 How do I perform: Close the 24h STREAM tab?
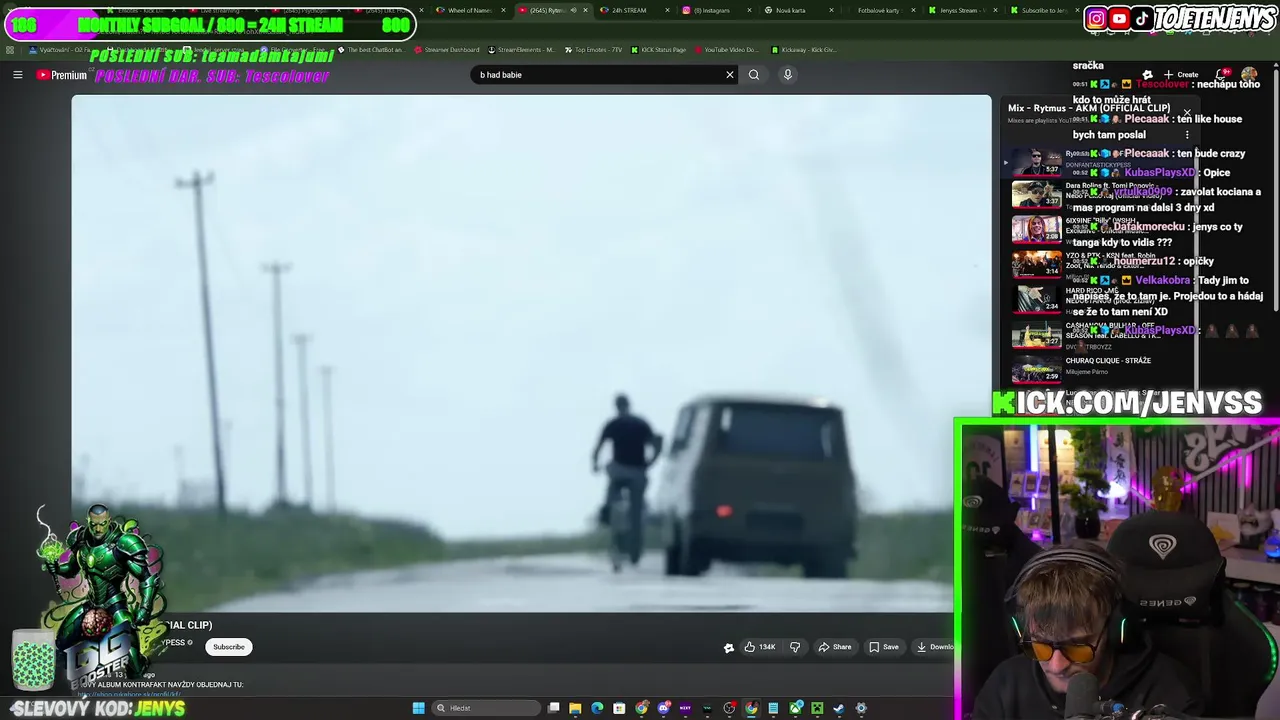[667, 10]
